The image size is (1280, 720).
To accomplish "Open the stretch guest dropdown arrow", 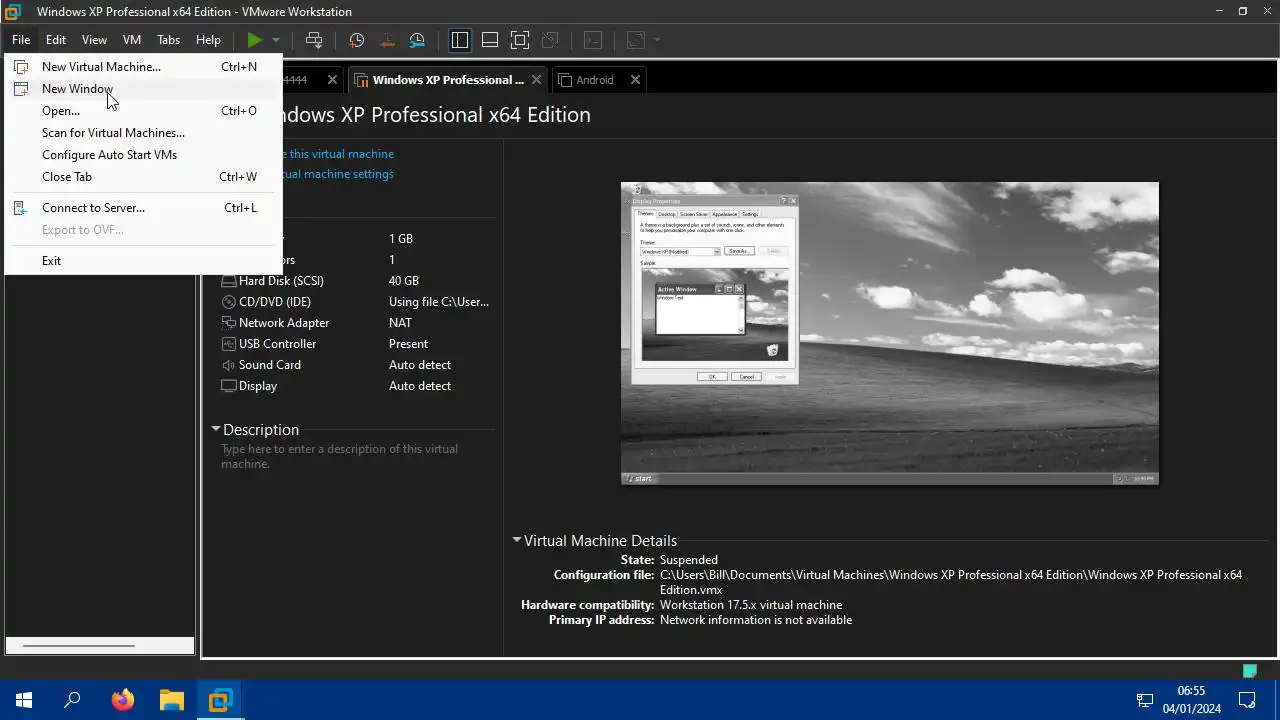I will pos(657,40).
